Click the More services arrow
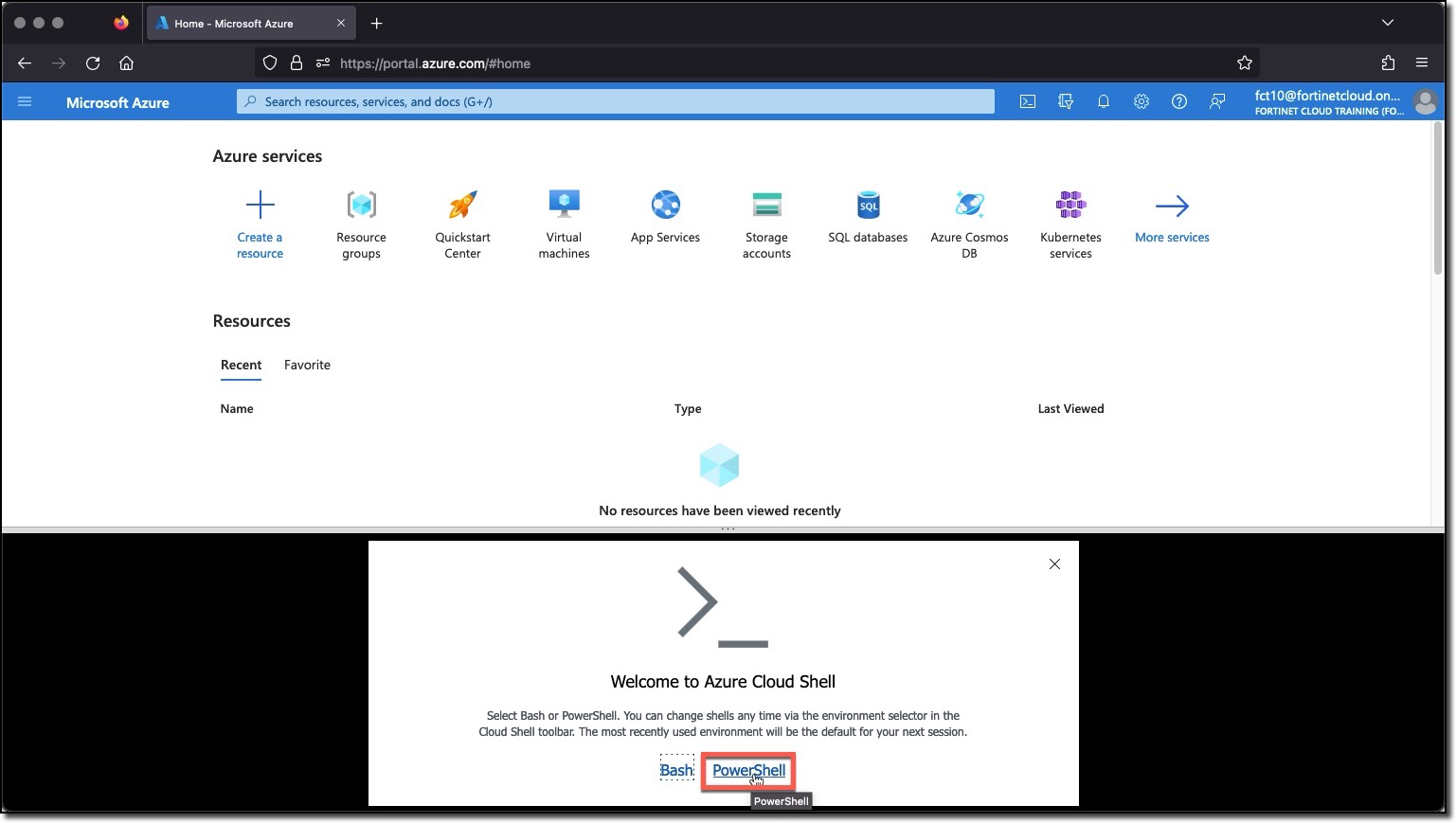Viewport: 1456px width, 823px height. point(1172,206)
